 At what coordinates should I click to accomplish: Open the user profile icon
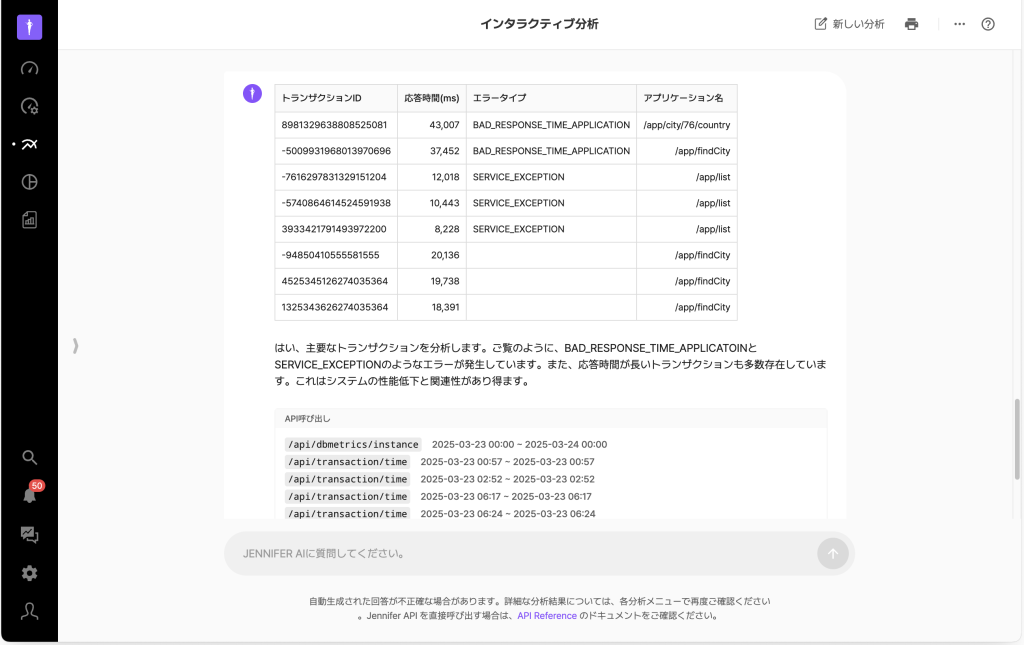tap(29, 611)
